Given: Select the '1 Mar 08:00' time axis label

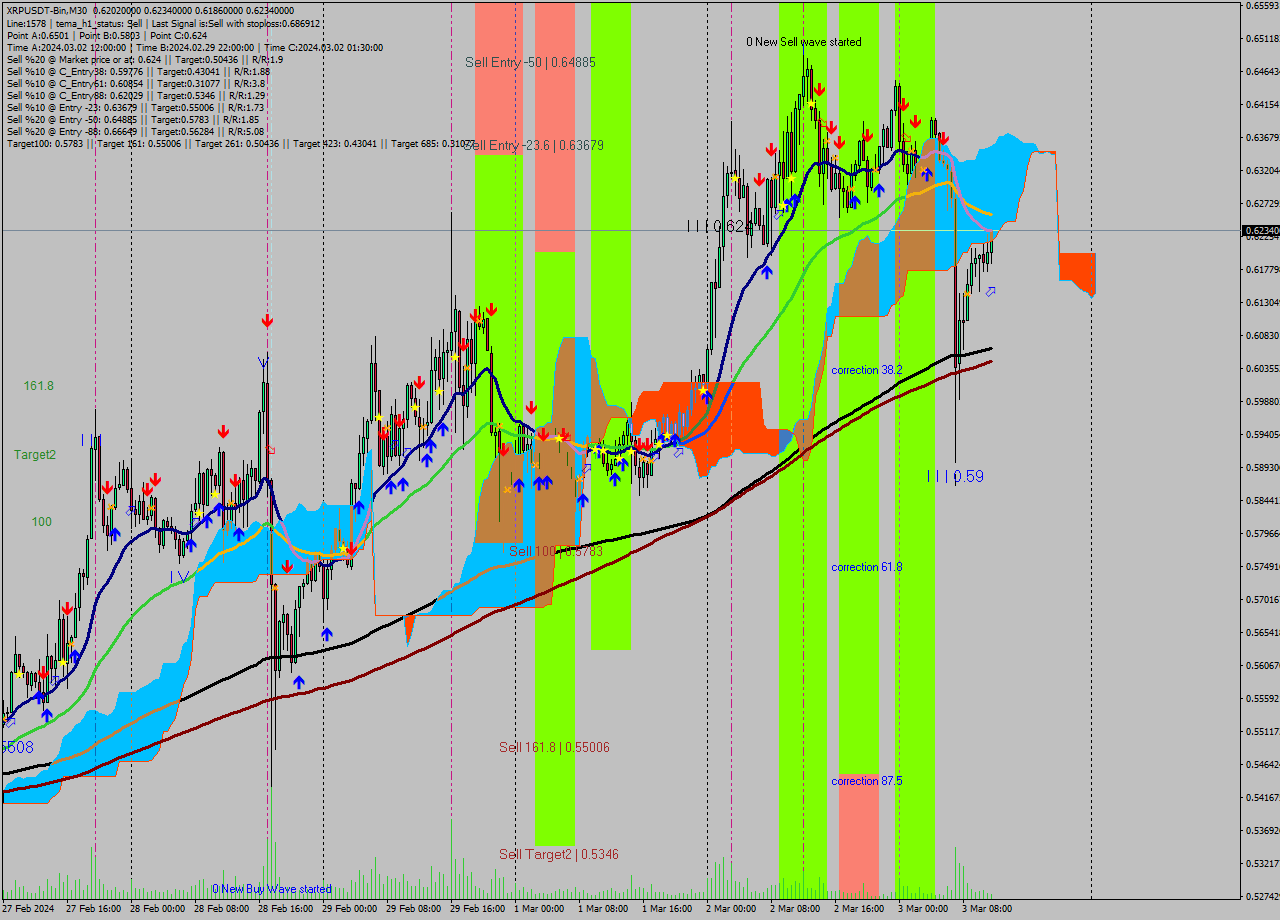Looking at the screenshot, I should pyautogui.click(x=603, y=909).
